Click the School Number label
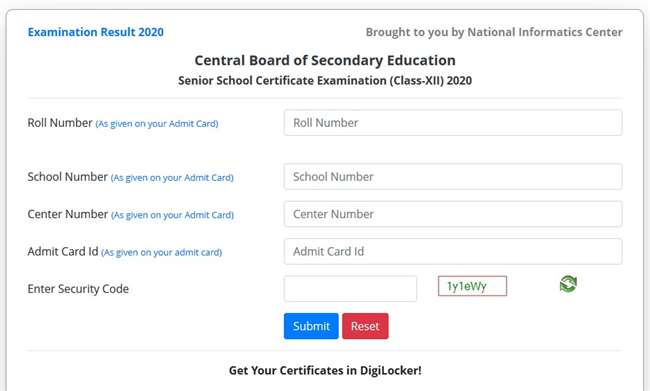This screenshot has height=391, width=650. tap(68, 177)
